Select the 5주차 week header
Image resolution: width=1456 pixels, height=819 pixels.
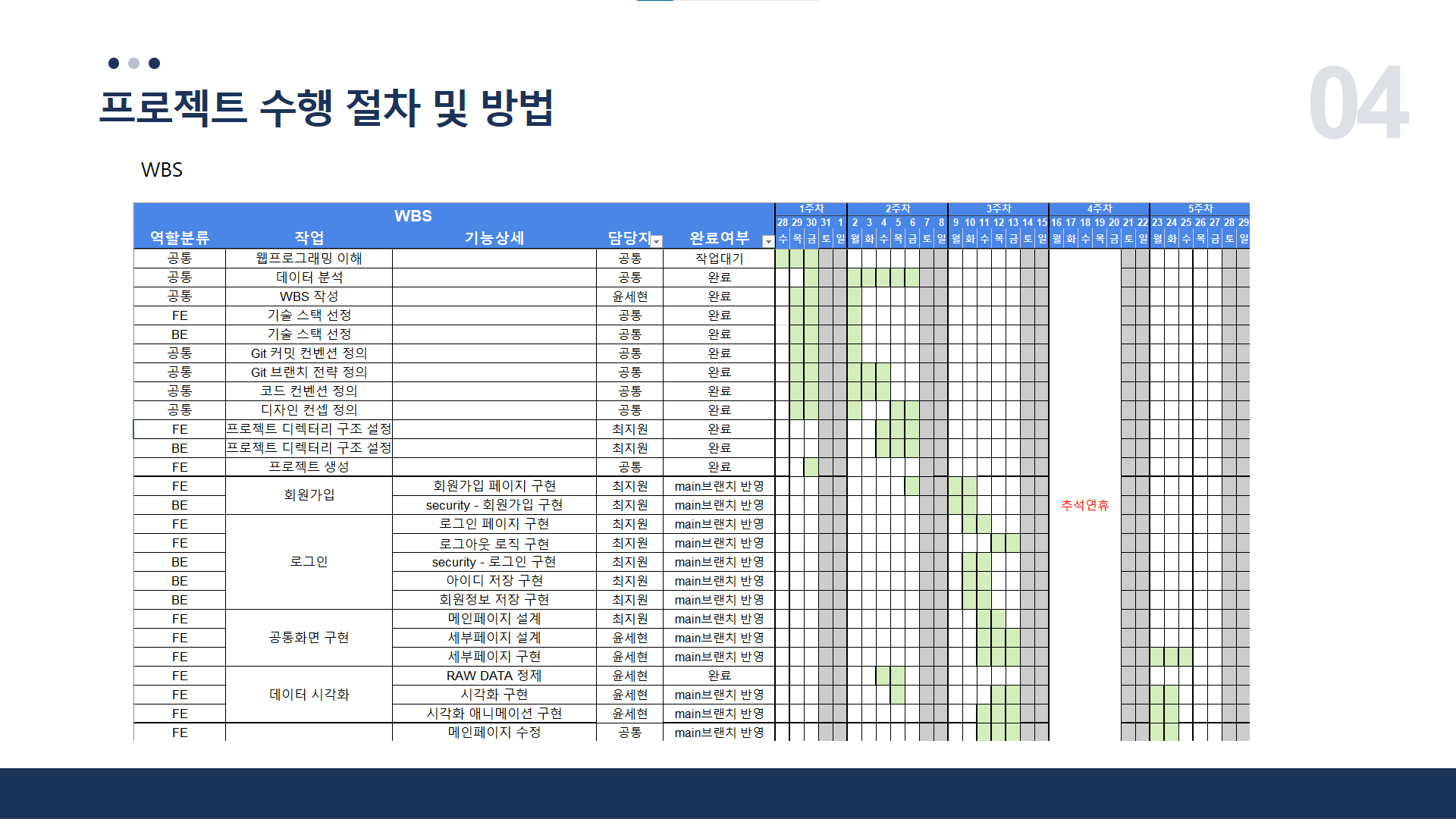[1200, 209]
